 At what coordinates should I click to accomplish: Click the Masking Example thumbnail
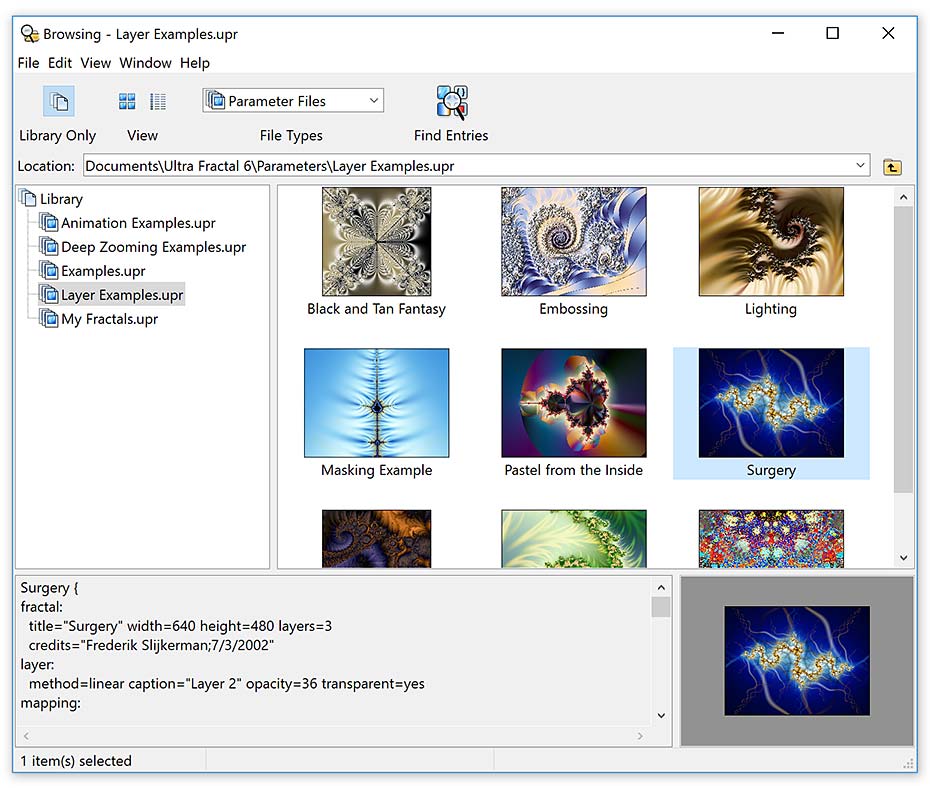click(376, 403)
